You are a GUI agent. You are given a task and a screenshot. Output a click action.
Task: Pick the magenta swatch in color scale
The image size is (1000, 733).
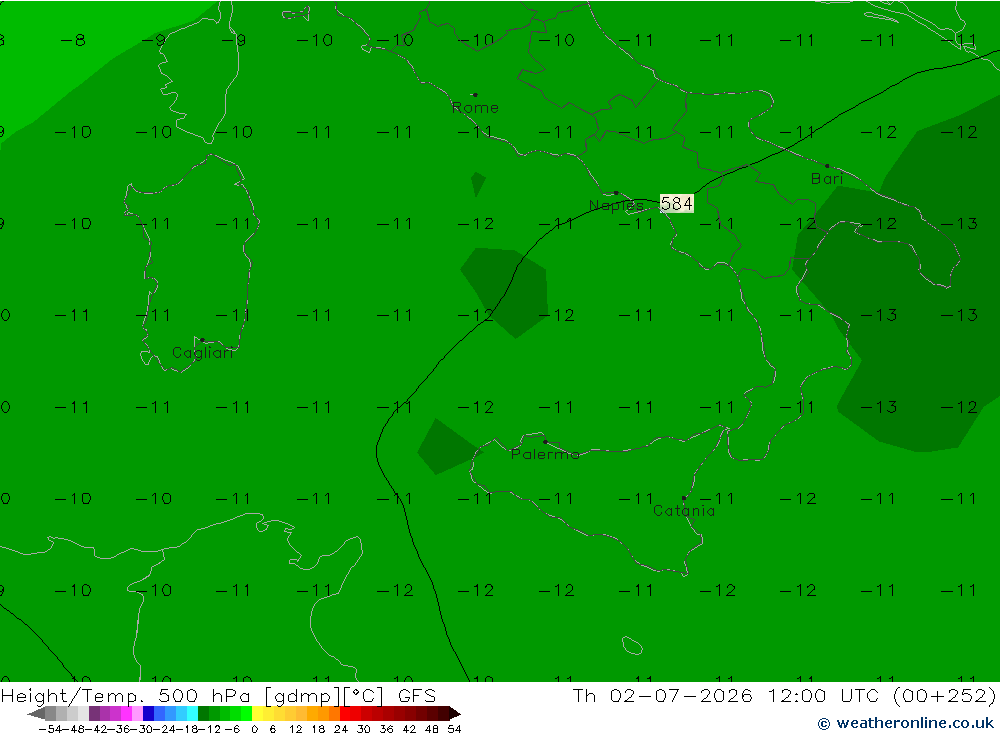point(126,713)
